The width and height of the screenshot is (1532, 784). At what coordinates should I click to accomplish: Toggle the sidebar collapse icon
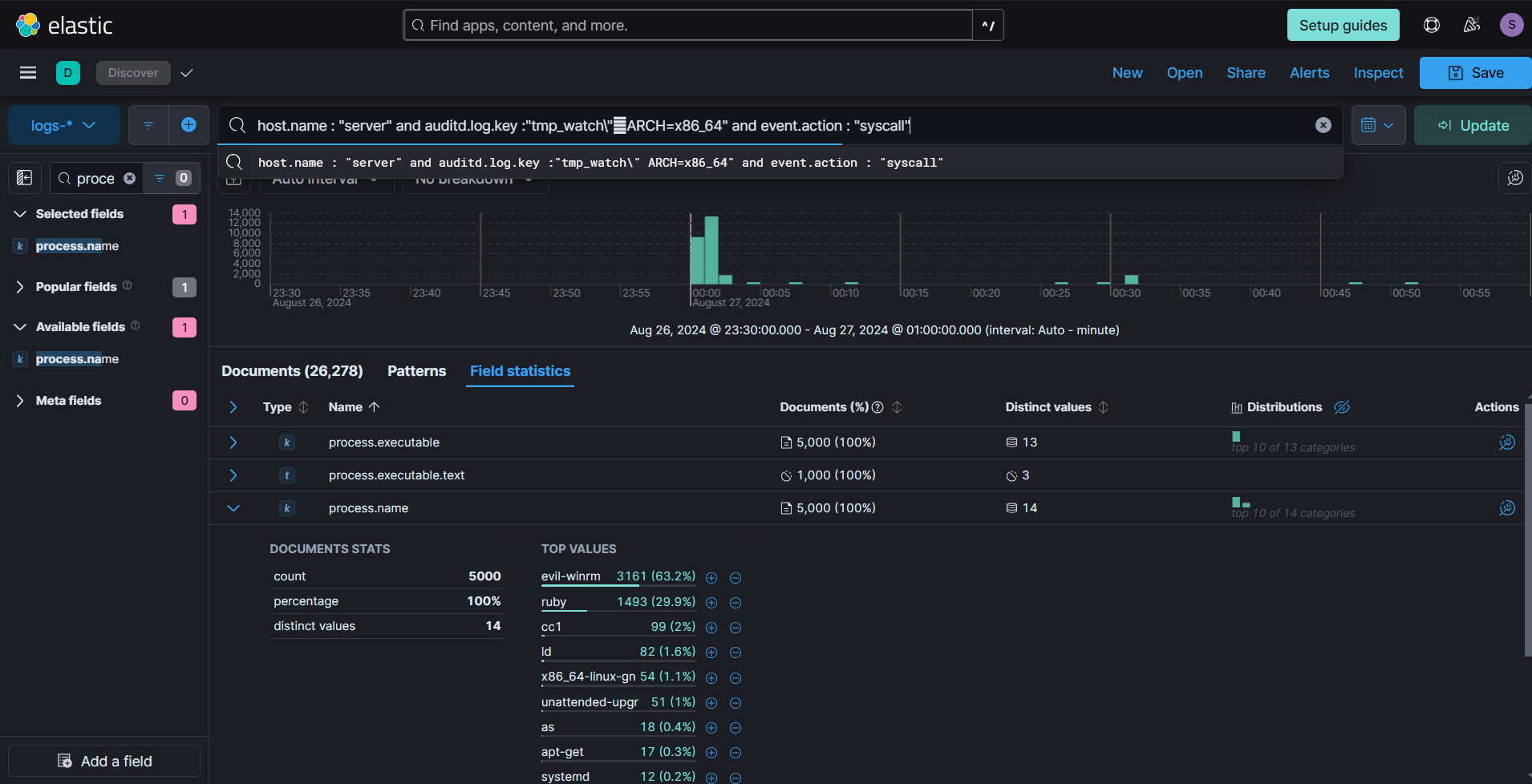[25, 178]
